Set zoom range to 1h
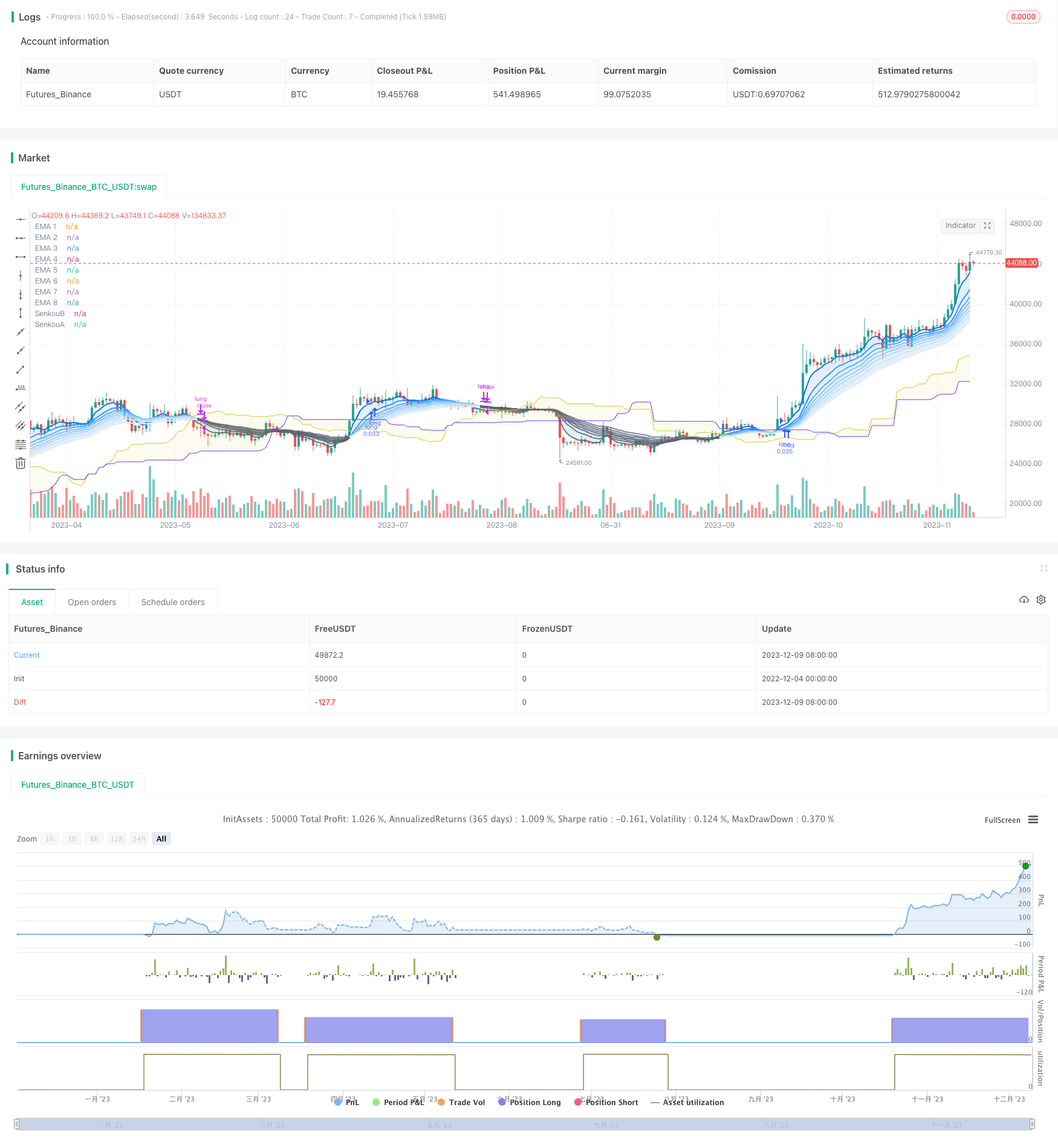This screenshot has width=1058, height=1148. pos(50,838)
